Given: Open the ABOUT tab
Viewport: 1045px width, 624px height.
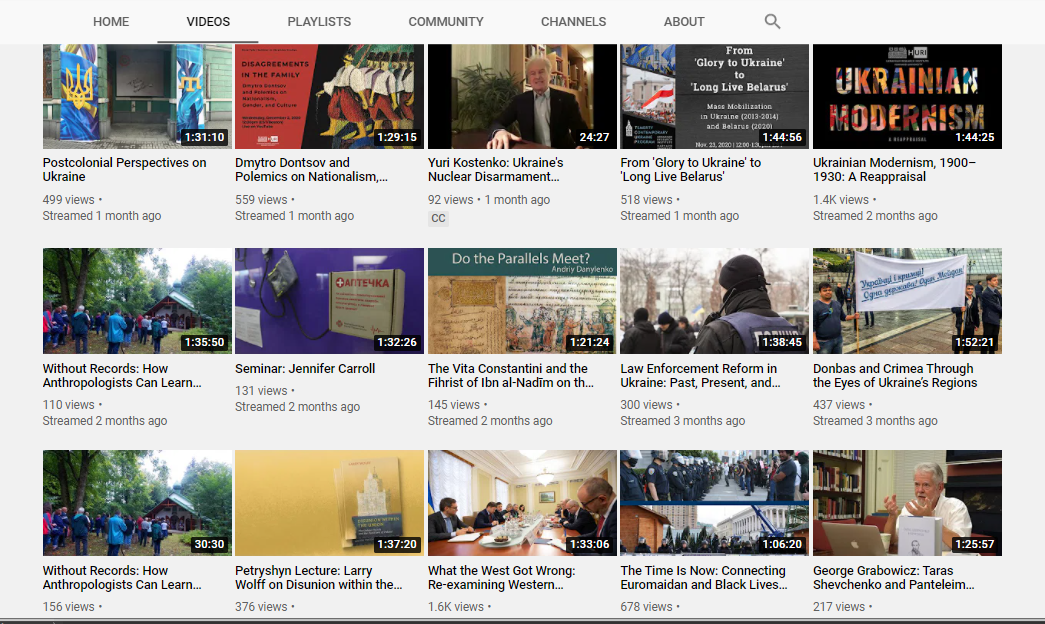Looking at the screenshot, I should 684,21.
